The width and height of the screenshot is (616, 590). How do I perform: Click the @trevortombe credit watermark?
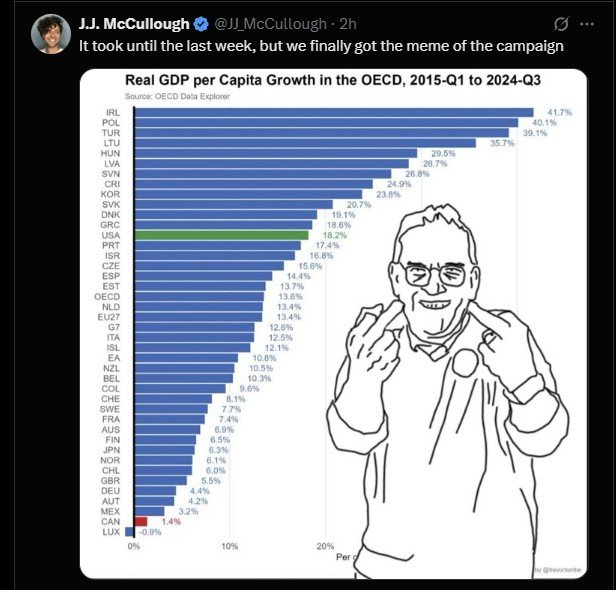click(x=559, y=570)
